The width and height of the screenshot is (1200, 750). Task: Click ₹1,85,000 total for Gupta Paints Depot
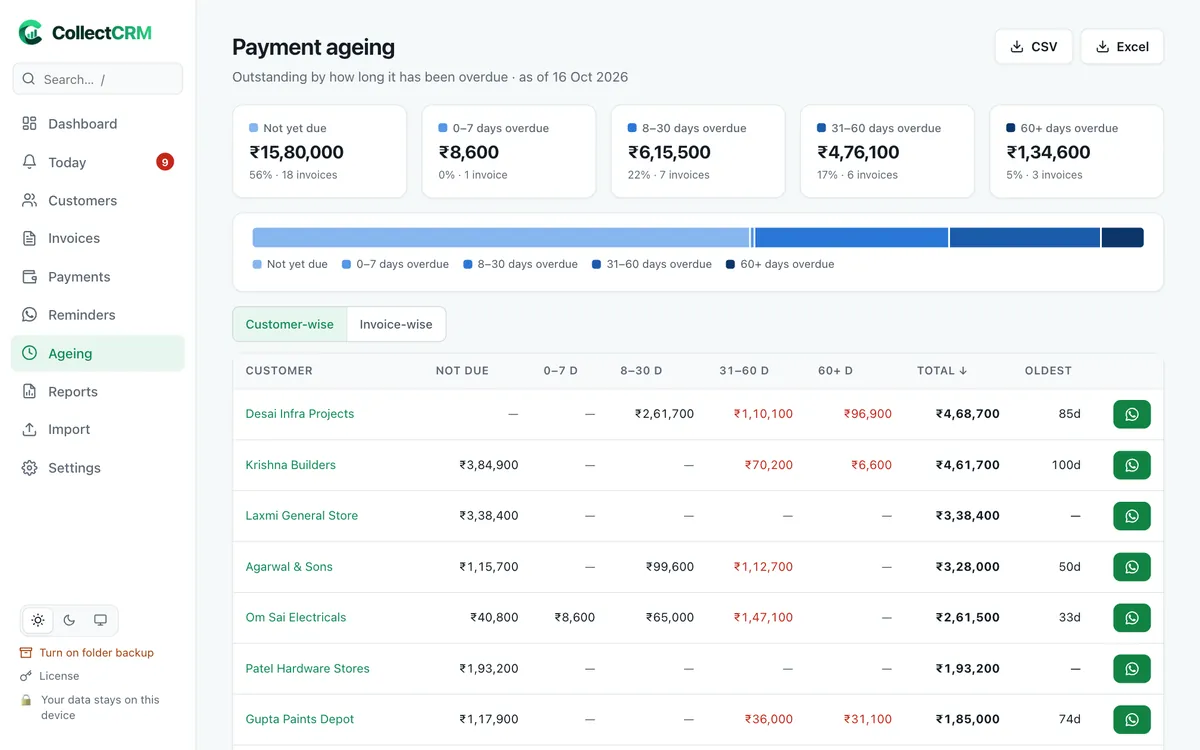click(x=968, y=720)
